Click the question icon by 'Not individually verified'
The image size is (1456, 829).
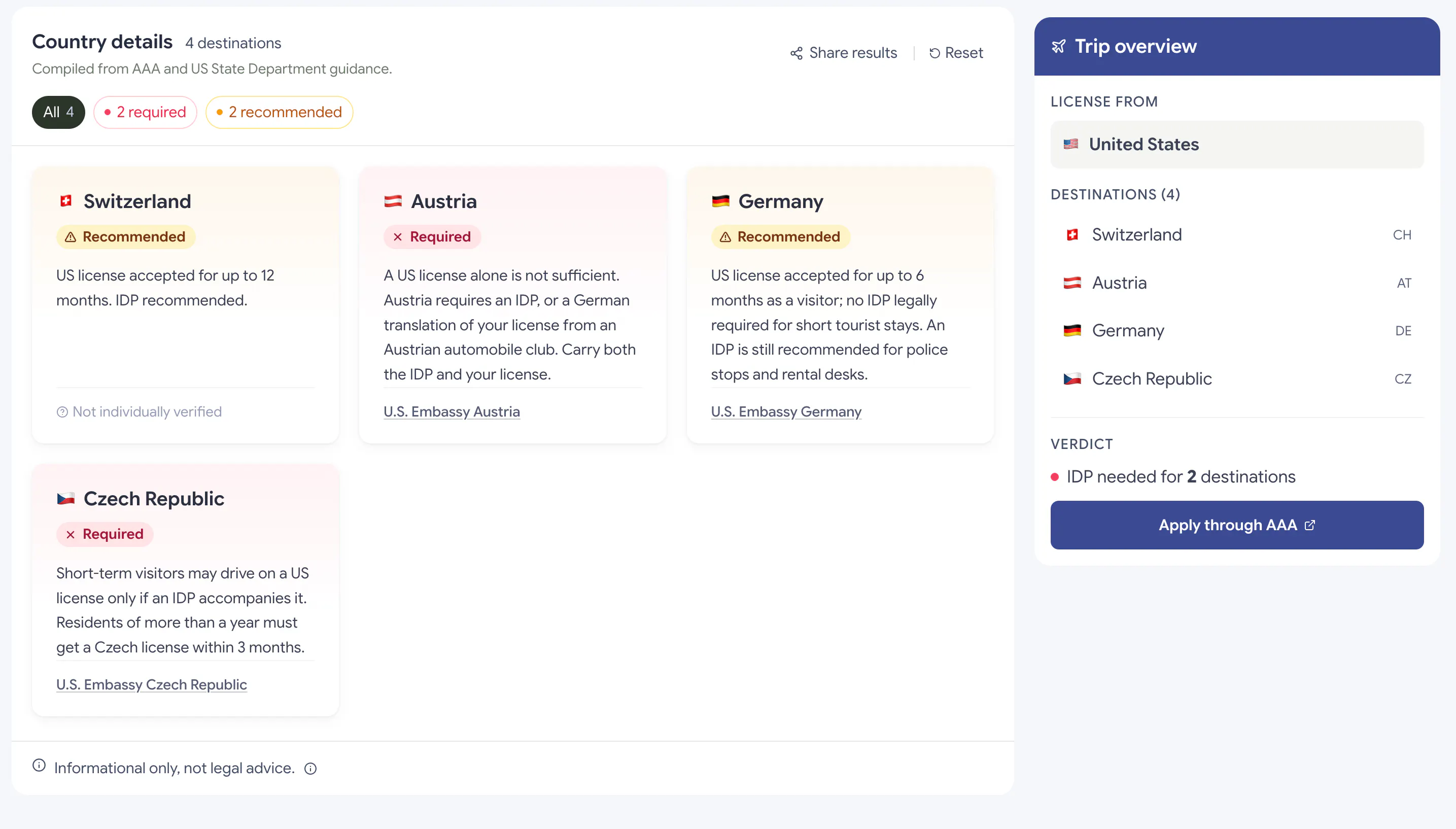62,411
